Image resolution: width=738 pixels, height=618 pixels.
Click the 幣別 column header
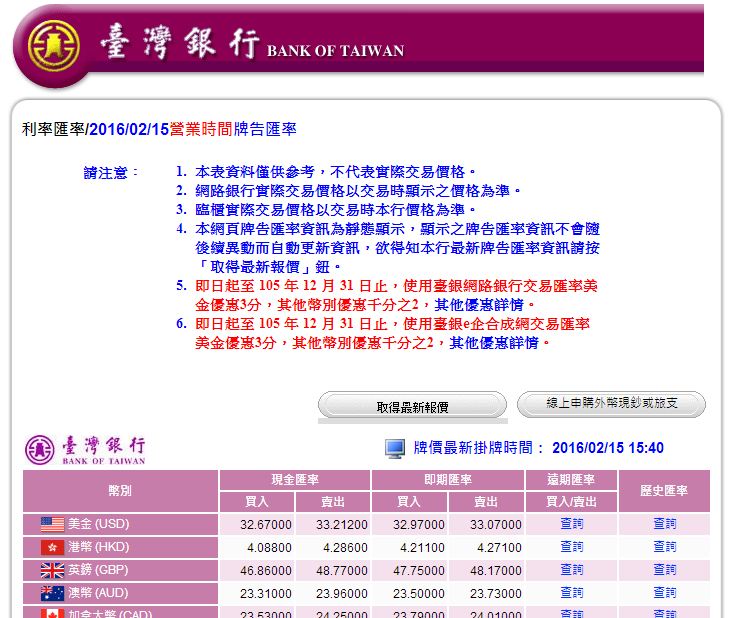pyautogui.click(x=120, y=490)
